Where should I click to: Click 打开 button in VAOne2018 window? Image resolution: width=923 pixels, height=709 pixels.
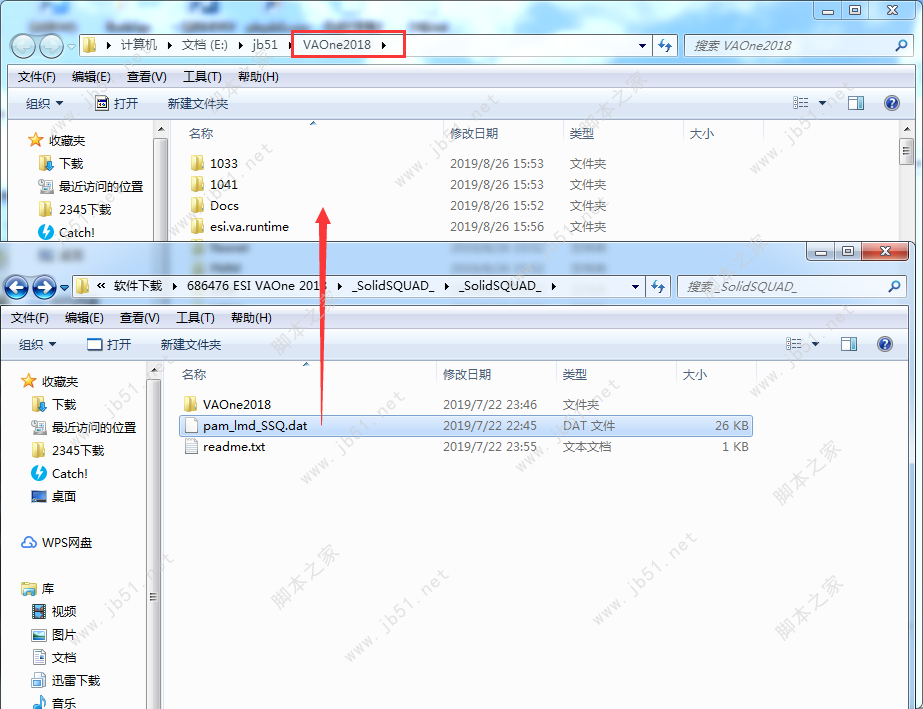pos(116,103)
